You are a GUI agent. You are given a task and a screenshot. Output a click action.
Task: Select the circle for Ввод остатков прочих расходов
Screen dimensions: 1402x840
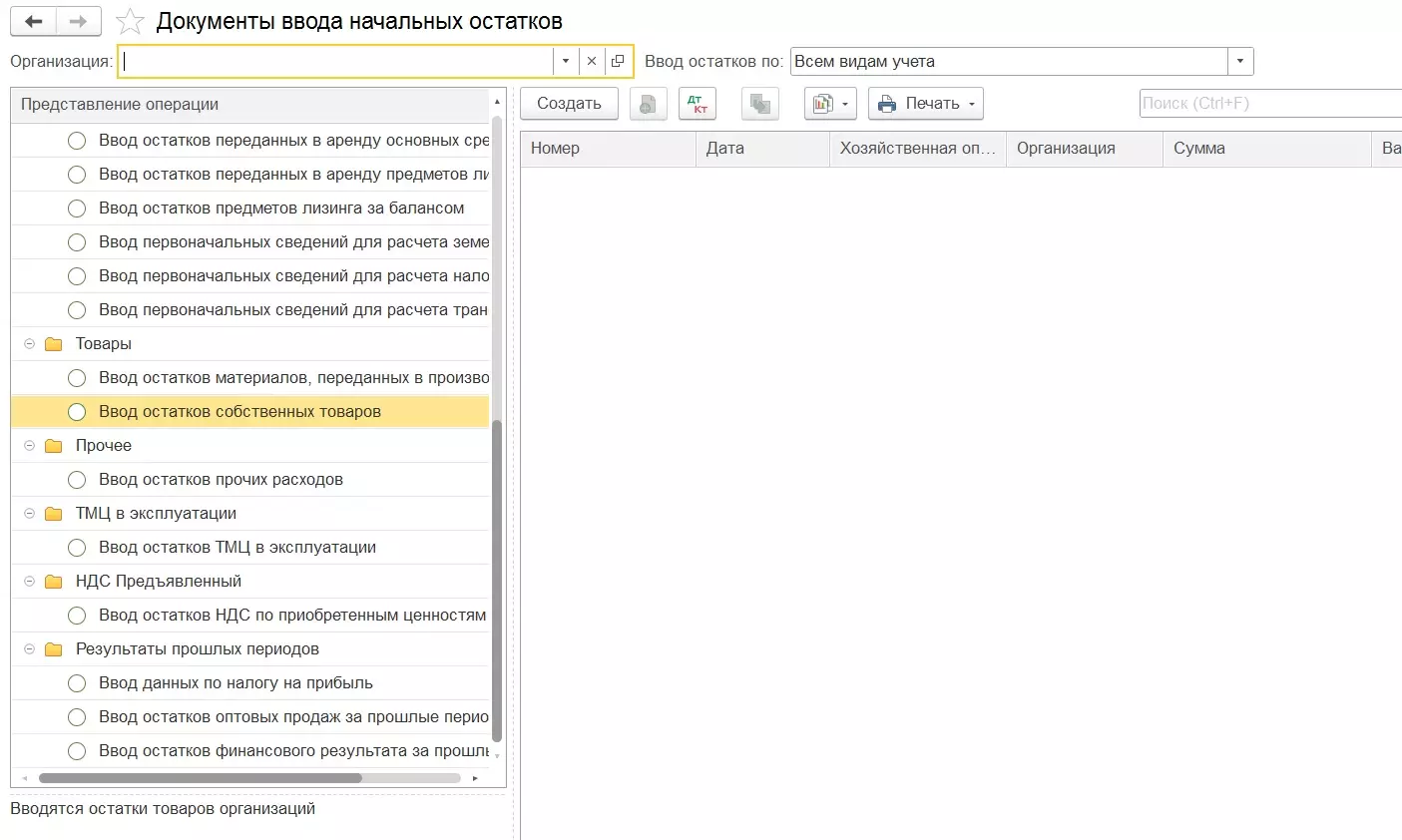pos(77,480)
